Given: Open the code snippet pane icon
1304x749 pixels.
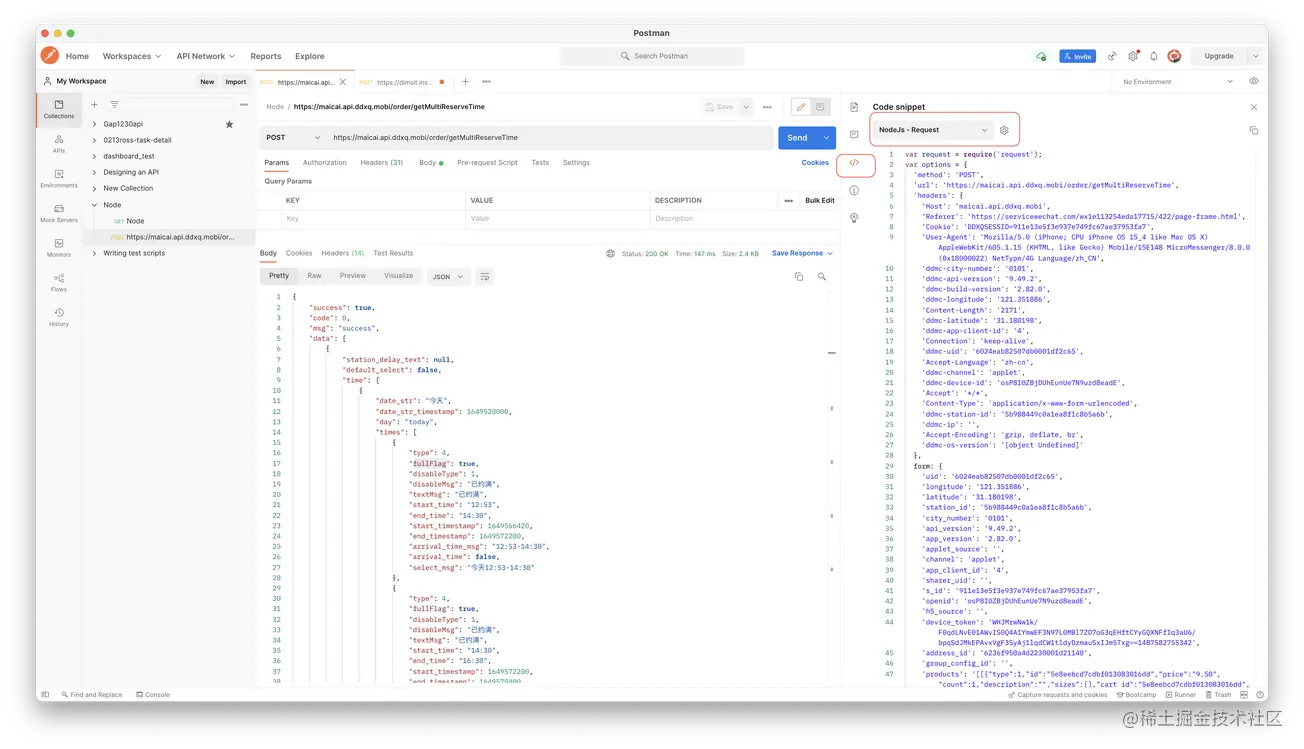Looking at the screenshot, I should pos(854,162).
